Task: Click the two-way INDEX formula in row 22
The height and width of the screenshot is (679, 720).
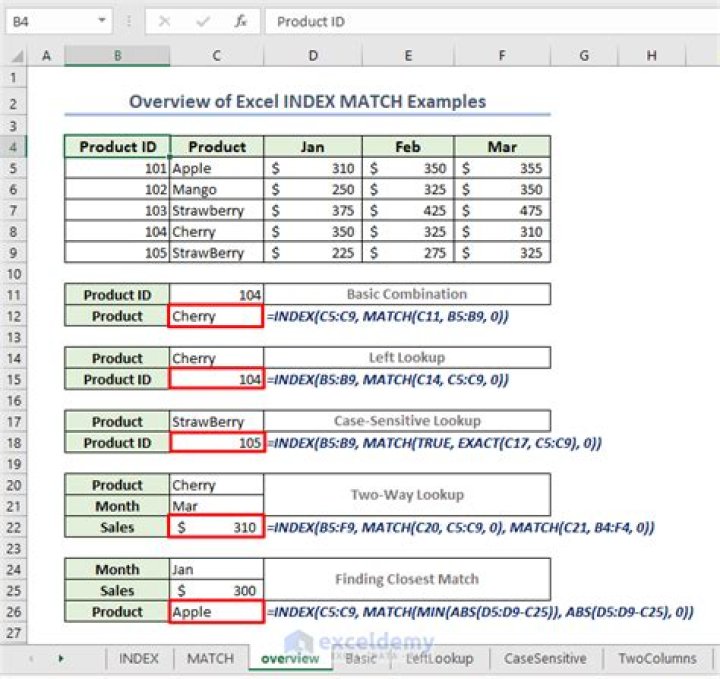Action: (x=461, y=527)
